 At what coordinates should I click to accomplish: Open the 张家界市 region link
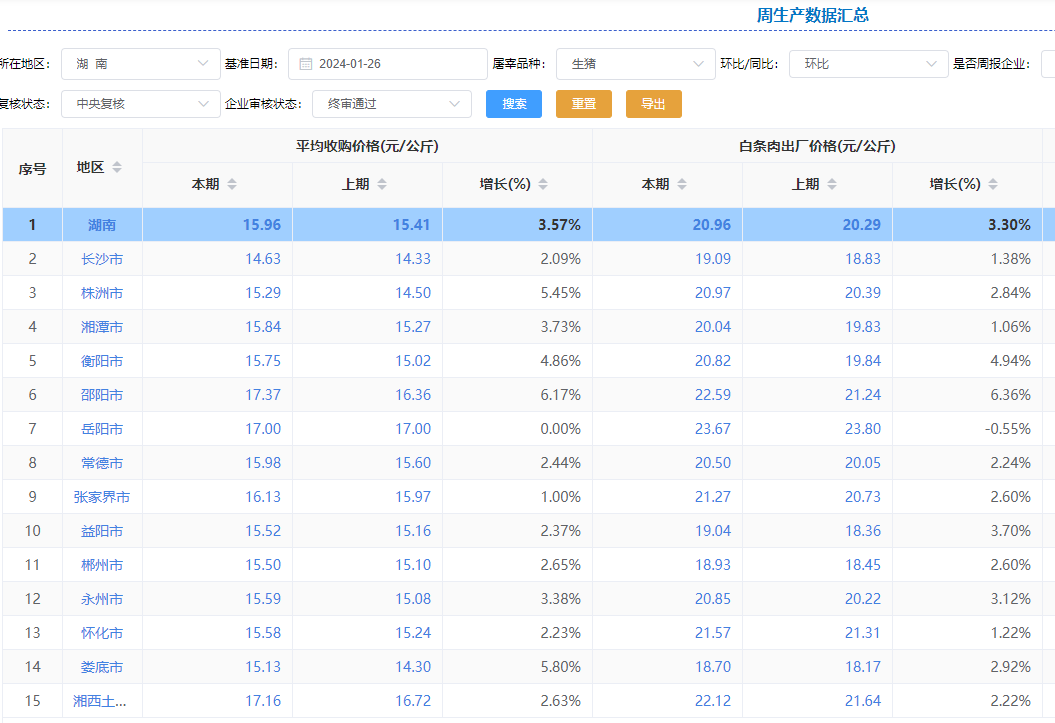tap(102, 497)
